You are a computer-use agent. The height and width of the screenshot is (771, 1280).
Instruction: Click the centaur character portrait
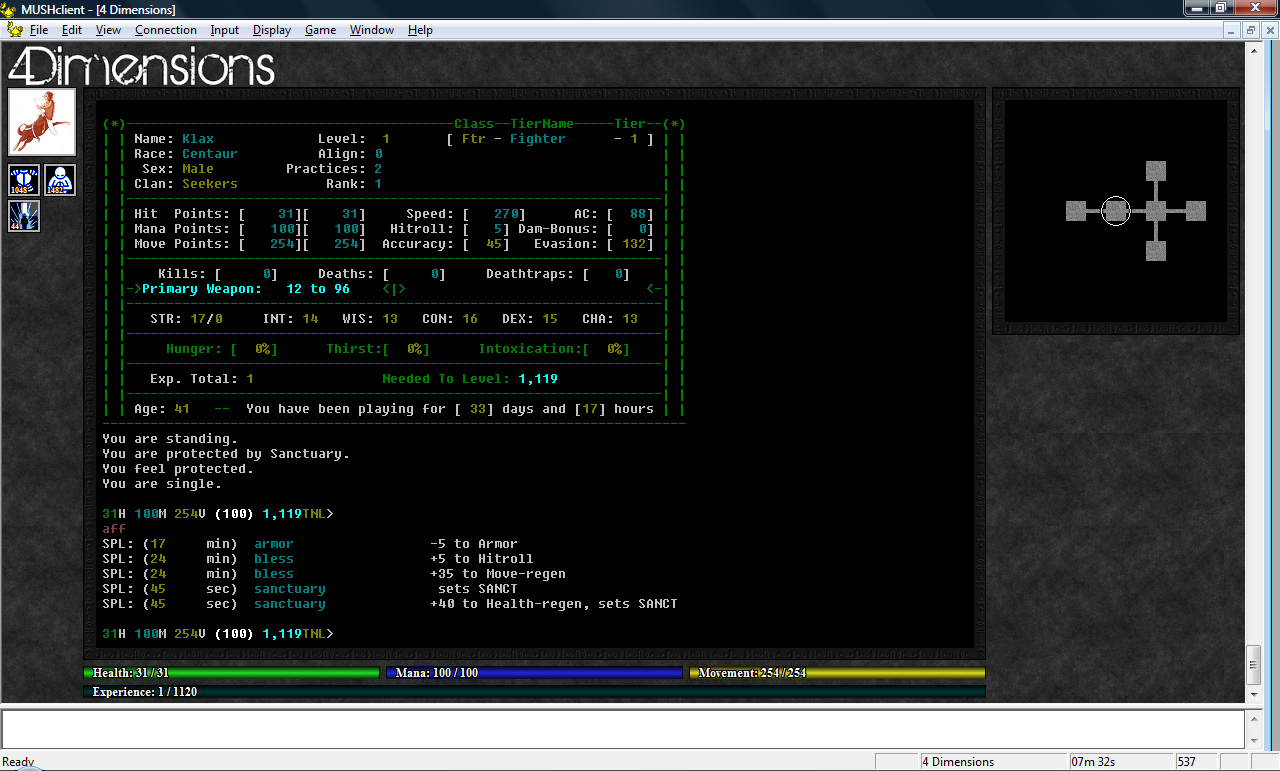43,122
